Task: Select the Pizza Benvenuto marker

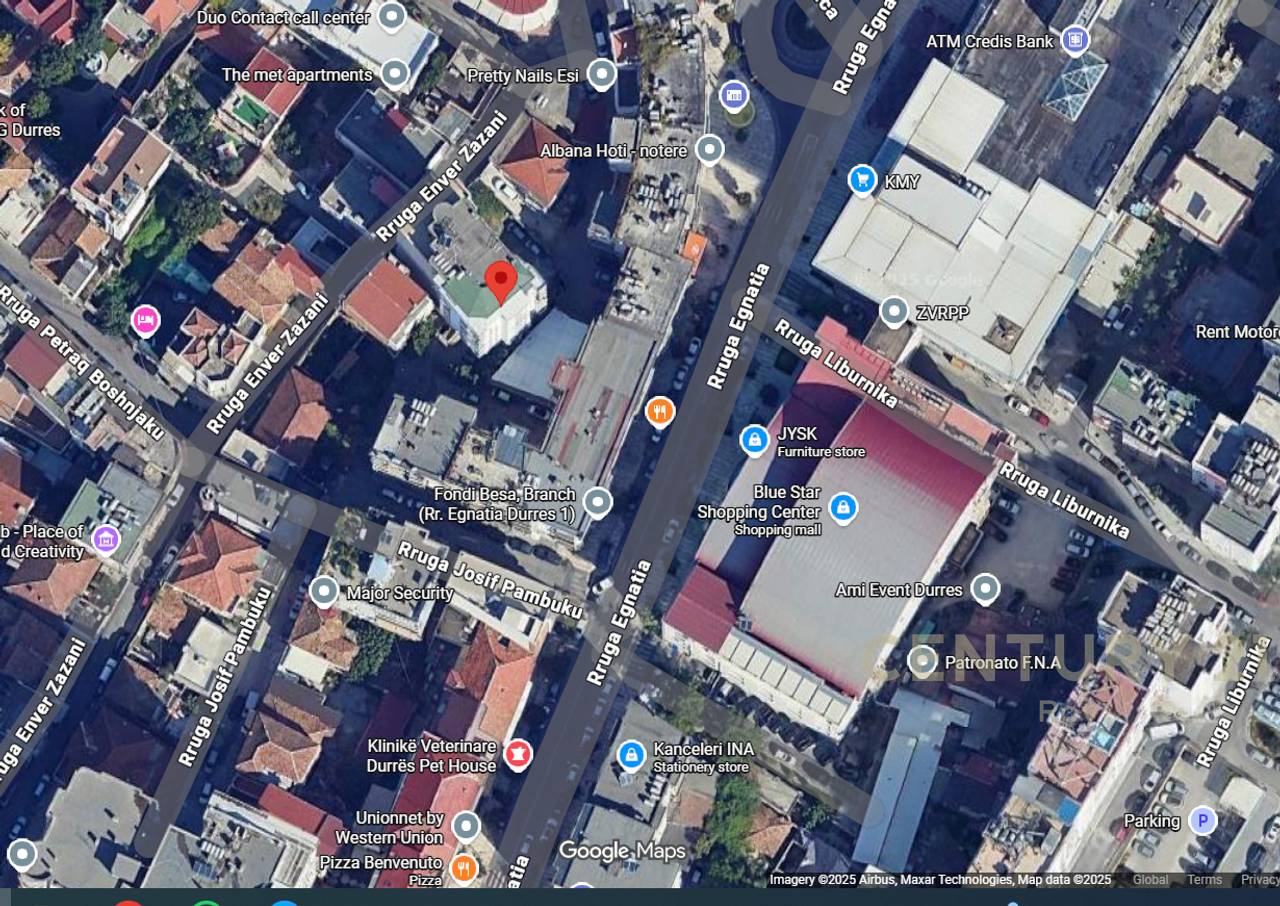Action: coord(462,869)
